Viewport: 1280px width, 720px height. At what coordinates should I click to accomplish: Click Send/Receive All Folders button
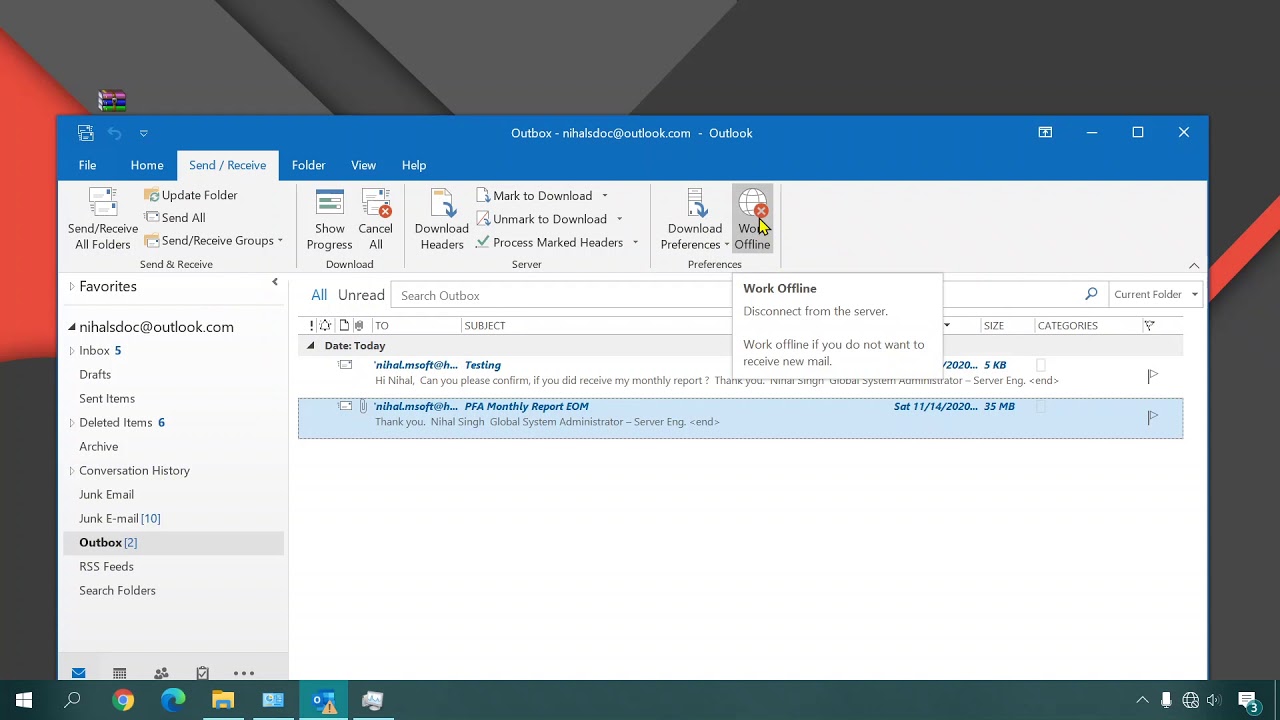103,219
